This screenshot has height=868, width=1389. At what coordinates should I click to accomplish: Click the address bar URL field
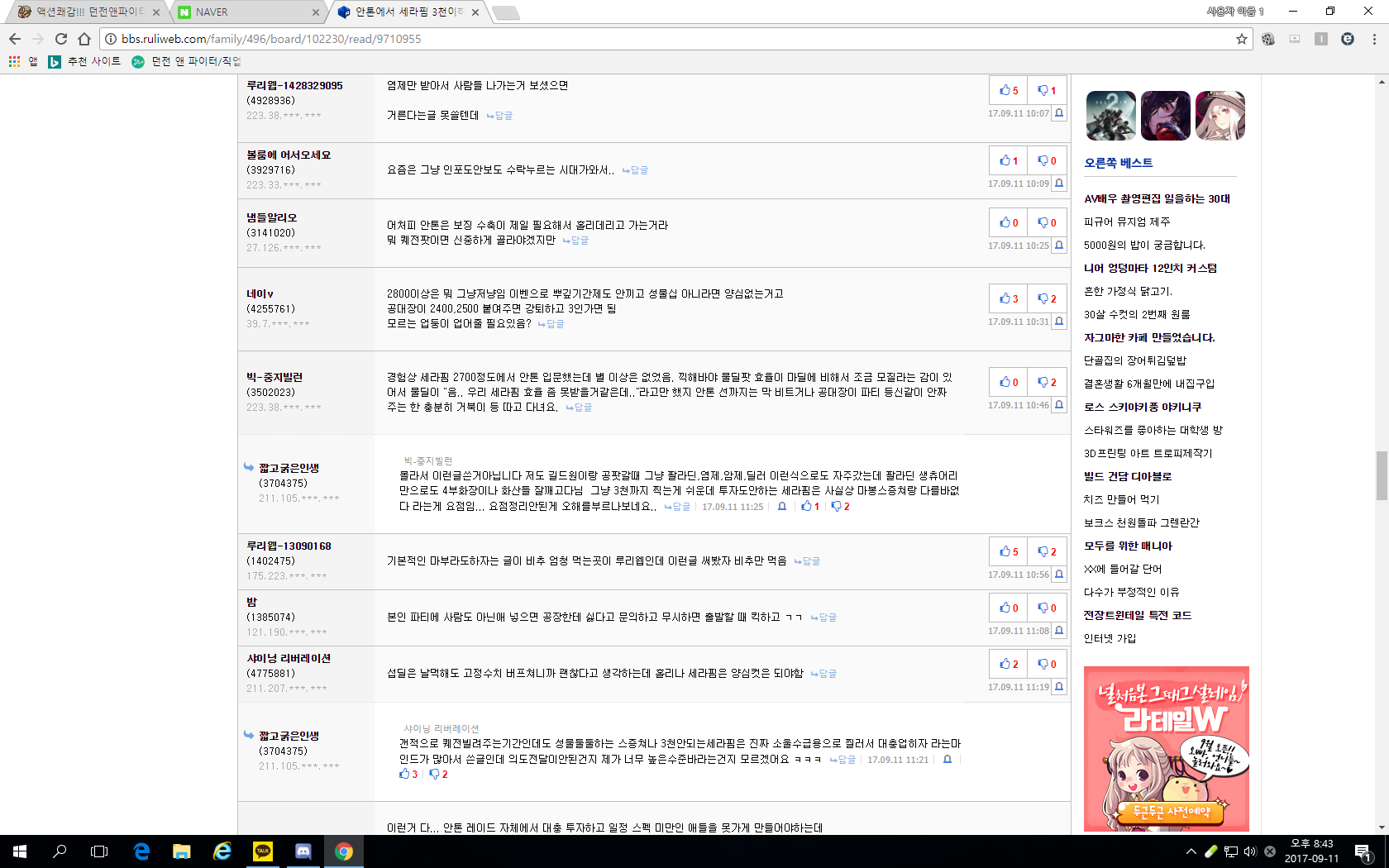[661, 39]
